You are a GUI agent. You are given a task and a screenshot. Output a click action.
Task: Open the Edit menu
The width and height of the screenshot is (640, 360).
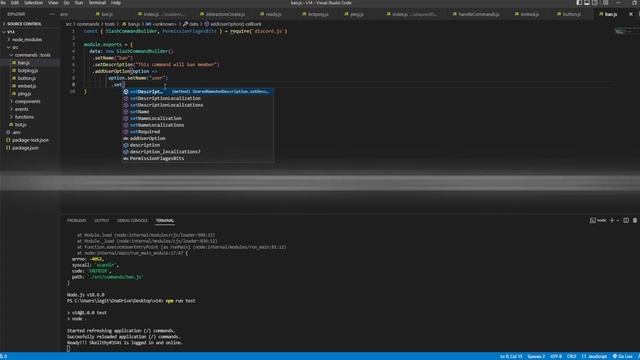click(15, 3)
